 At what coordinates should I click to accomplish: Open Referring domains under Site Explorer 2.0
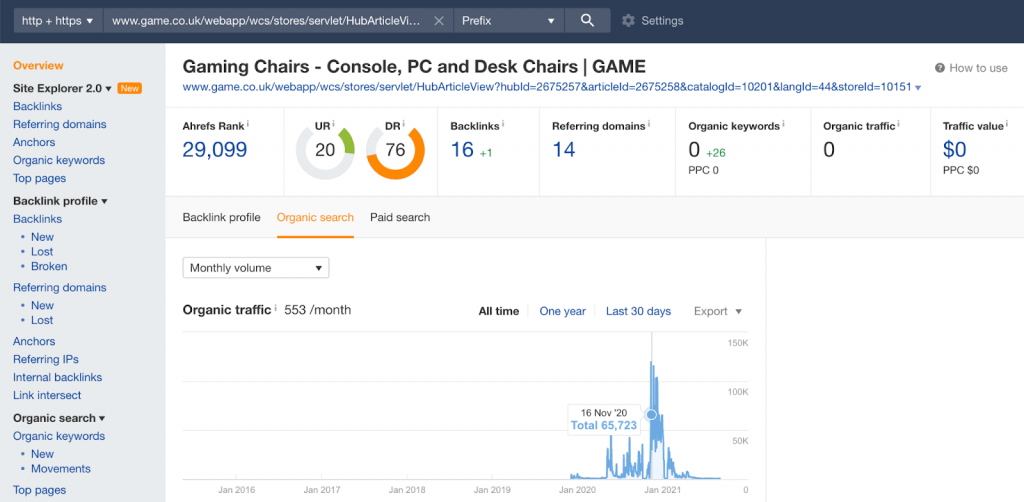pyautogui.click(x=59, y=124)
